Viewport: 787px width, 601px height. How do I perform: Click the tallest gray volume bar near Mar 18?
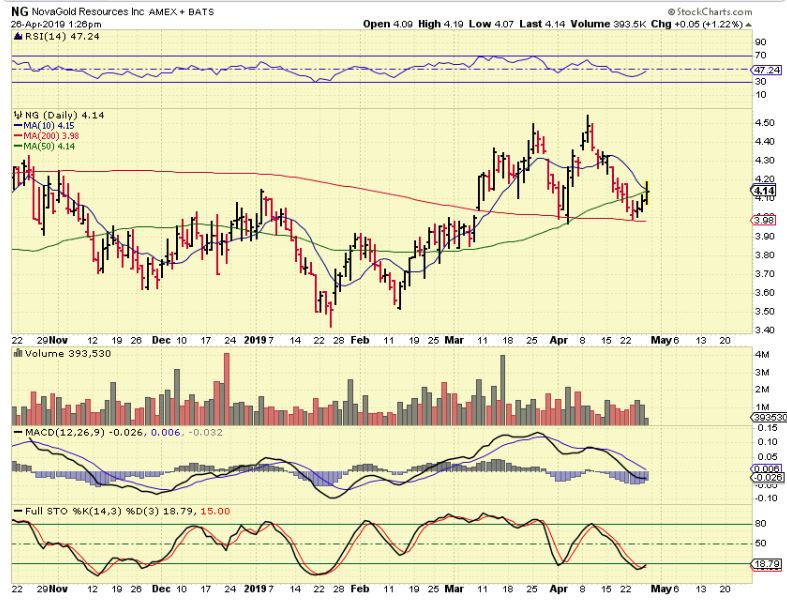coord(503,390)
